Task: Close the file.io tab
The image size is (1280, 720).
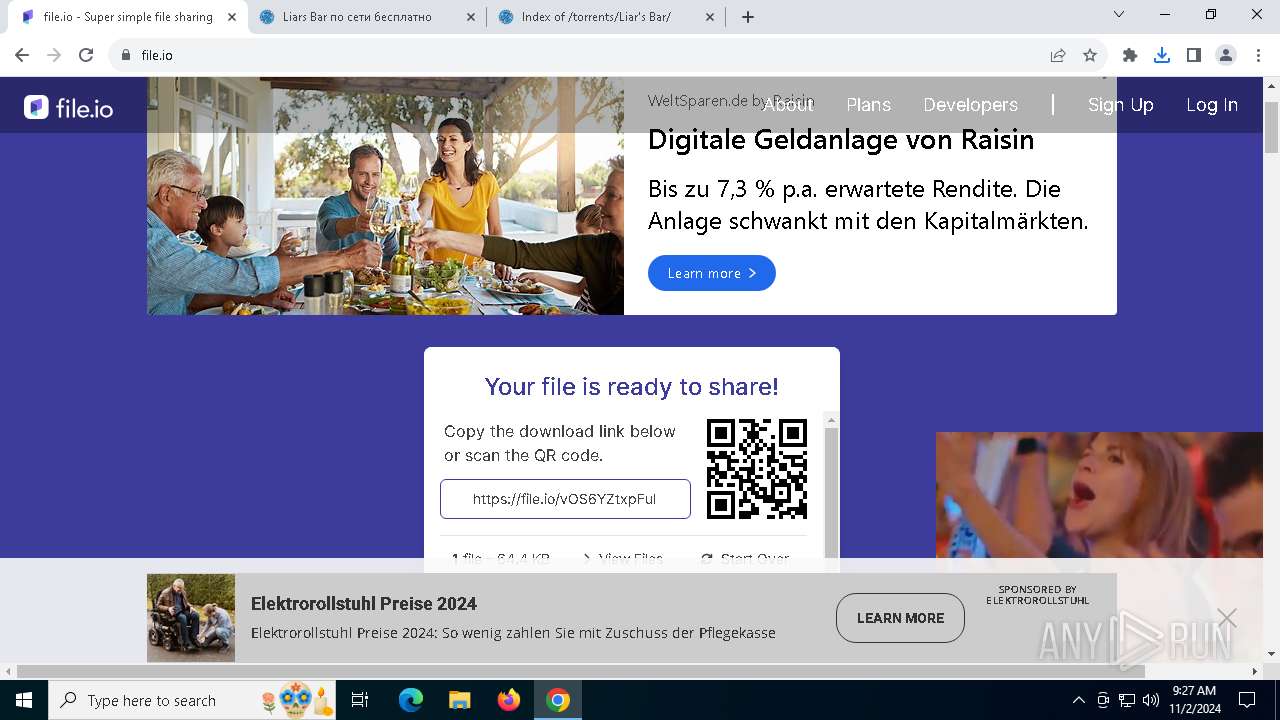Action: (232, 17)
